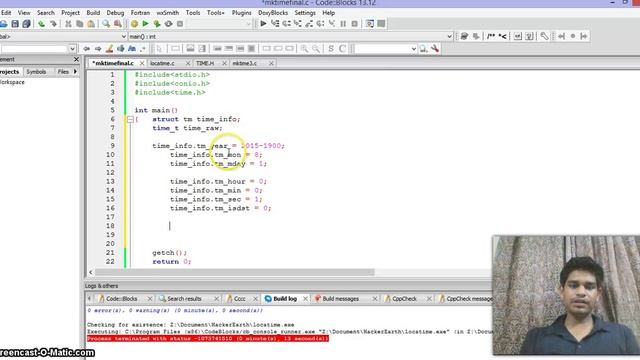Open the Debugging windows icon
The width and height of the screenshot is (640, 360).
[x=370, y=24]
